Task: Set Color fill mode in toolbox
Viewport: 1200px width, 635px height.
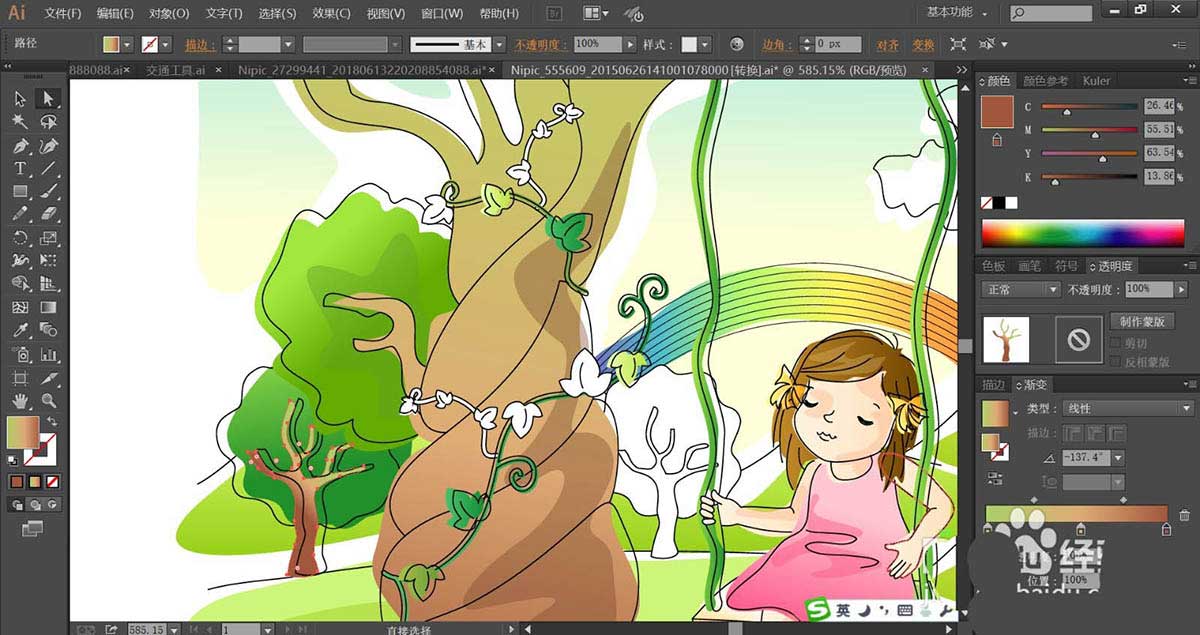Action: click(x=17, y=481)
